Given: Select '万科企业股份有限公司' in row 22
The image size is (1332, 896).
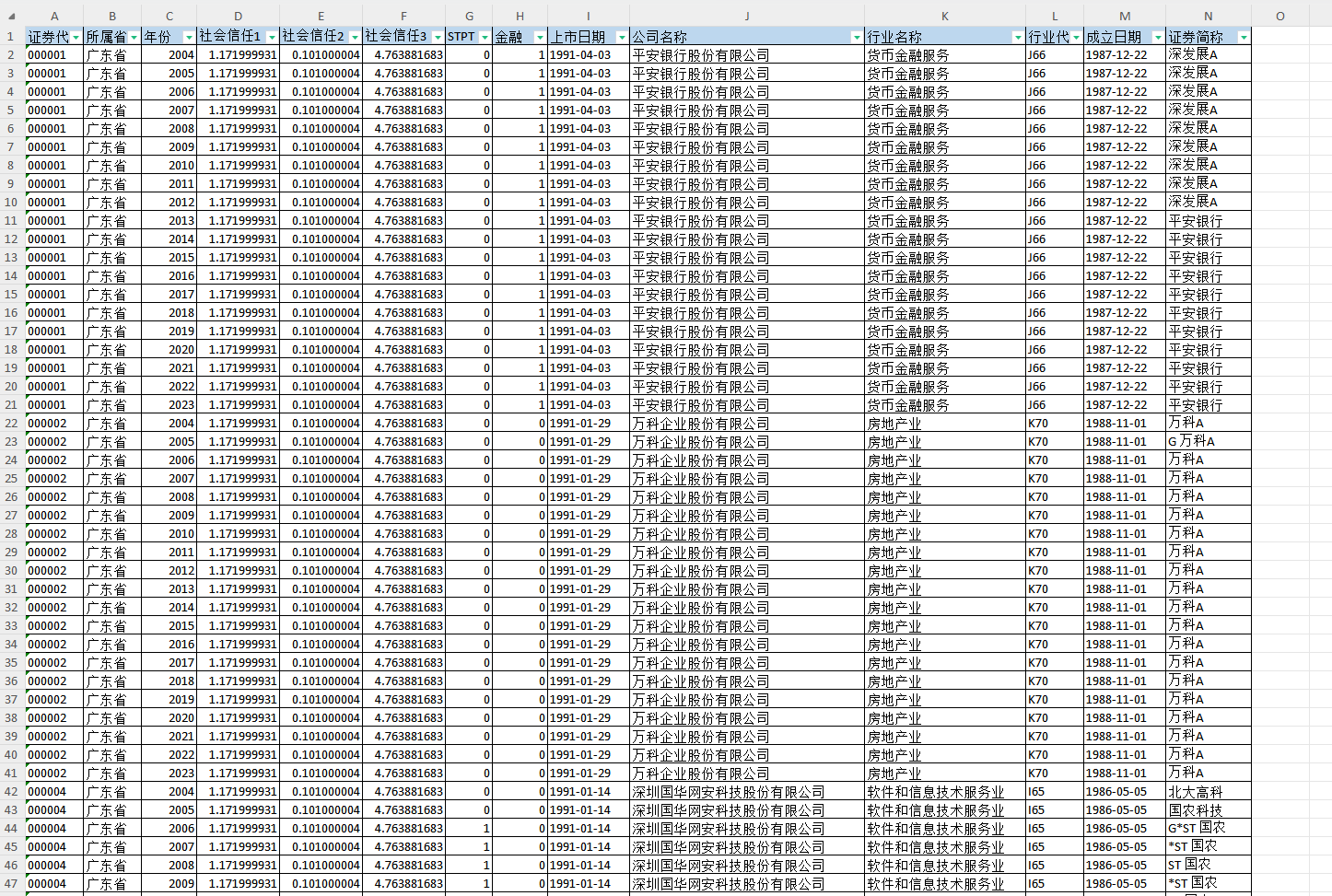Looking at the screenshot, I should tap(747, 424).
